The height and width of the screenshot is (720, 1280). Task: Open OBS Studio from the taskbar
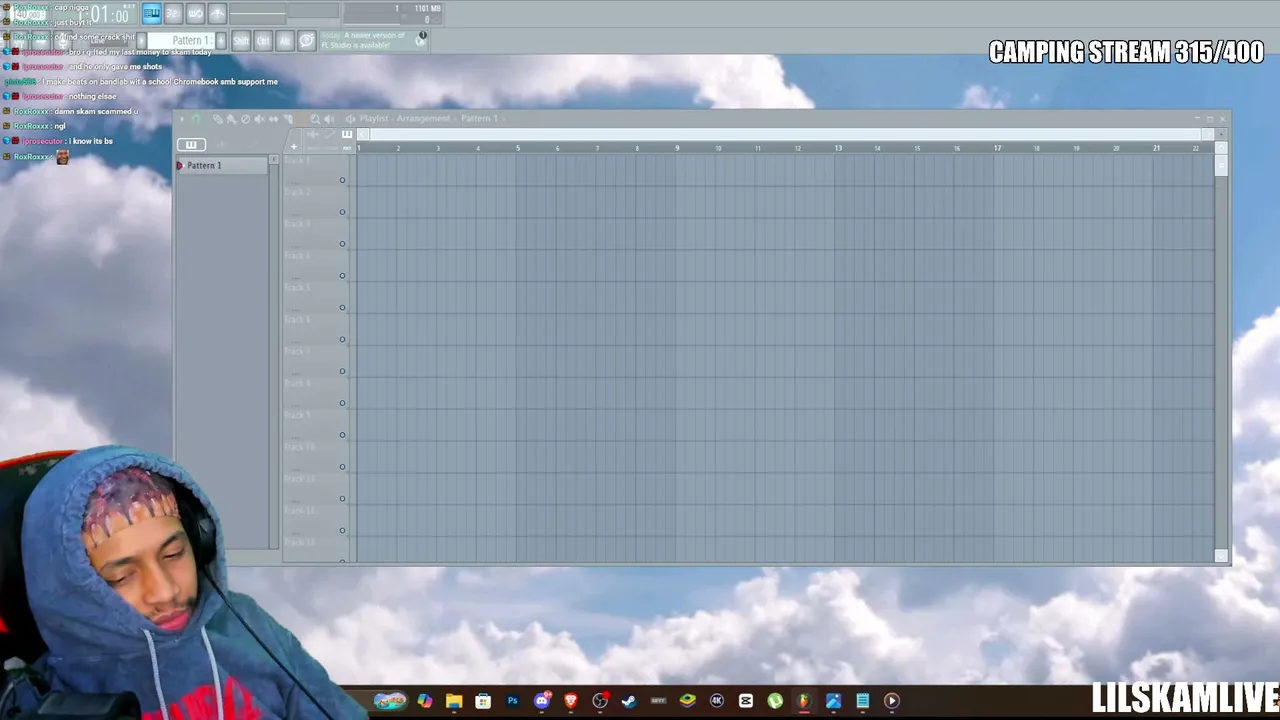tap(600, 701)
